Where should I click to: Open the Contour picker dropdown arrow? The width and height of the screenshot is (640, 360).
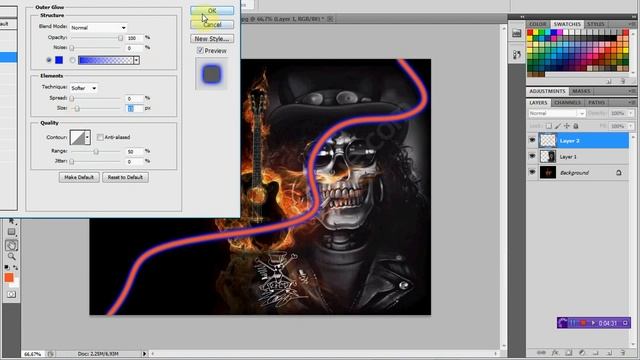pos(87,138)
